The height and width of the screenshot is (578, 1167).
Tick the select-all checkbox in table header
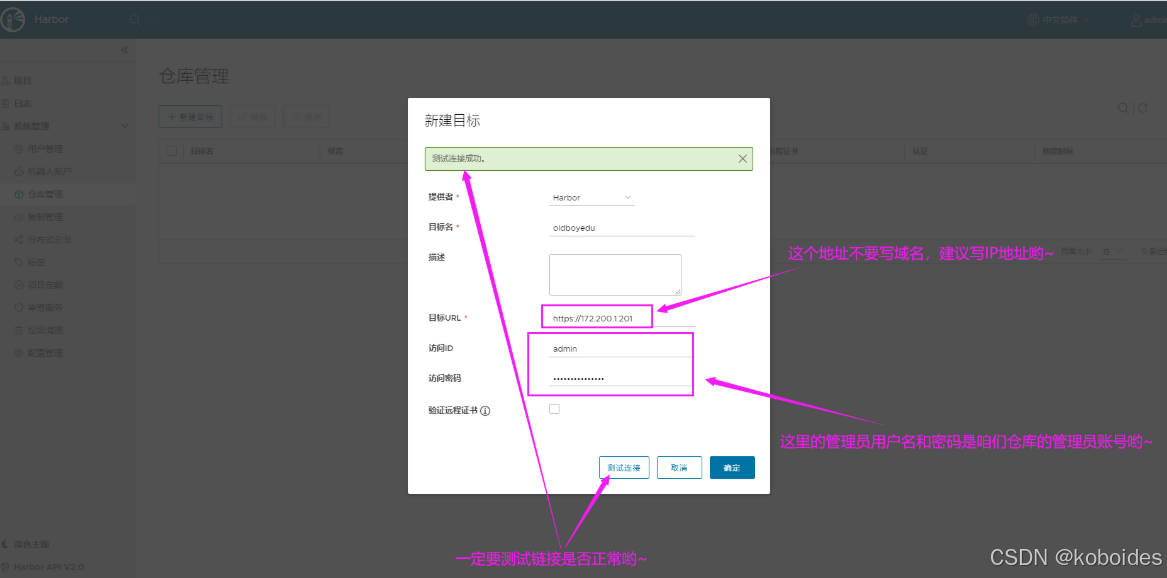pos(172,151)
